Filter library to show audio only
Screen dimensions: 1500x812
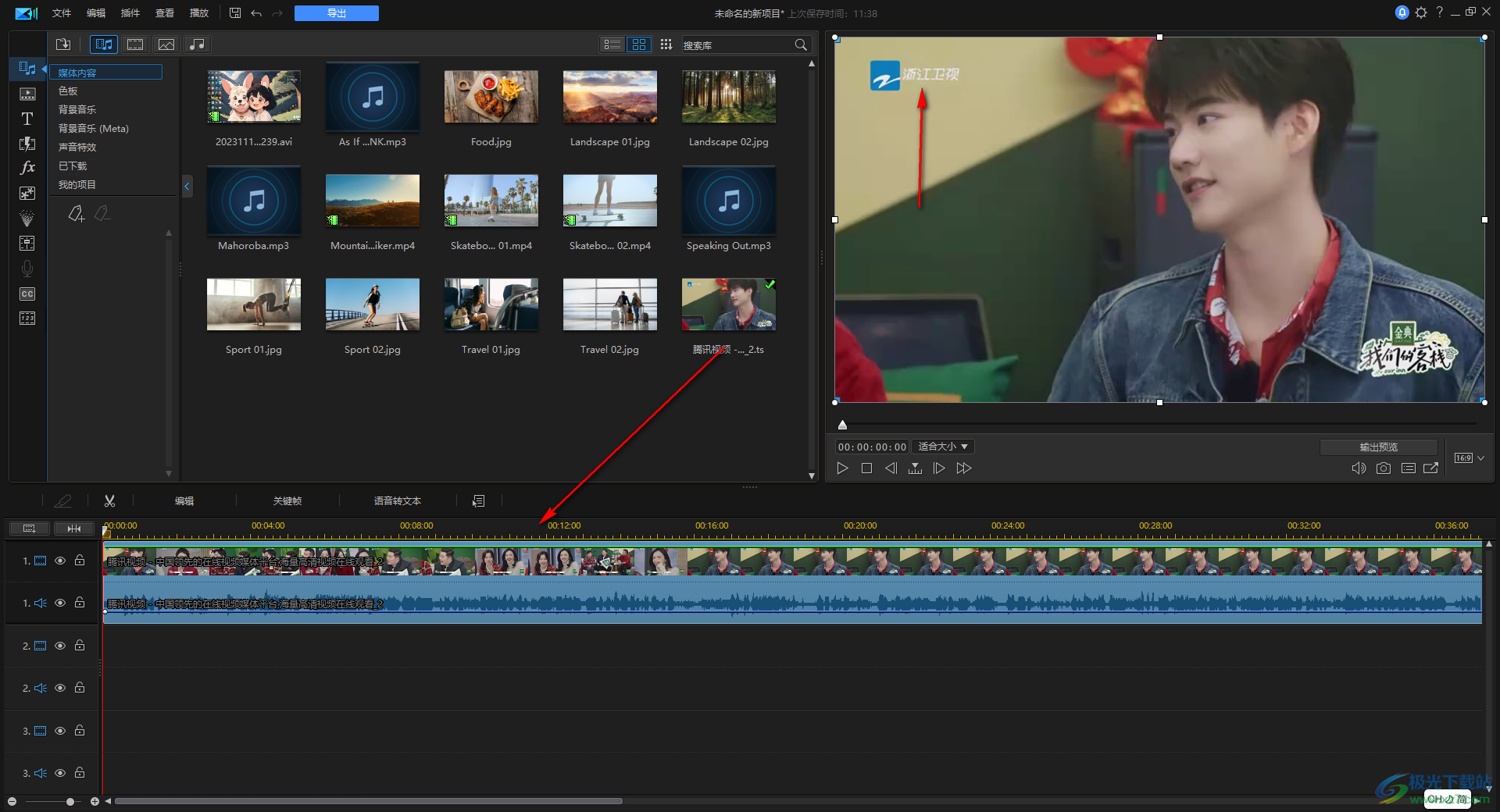197,45
